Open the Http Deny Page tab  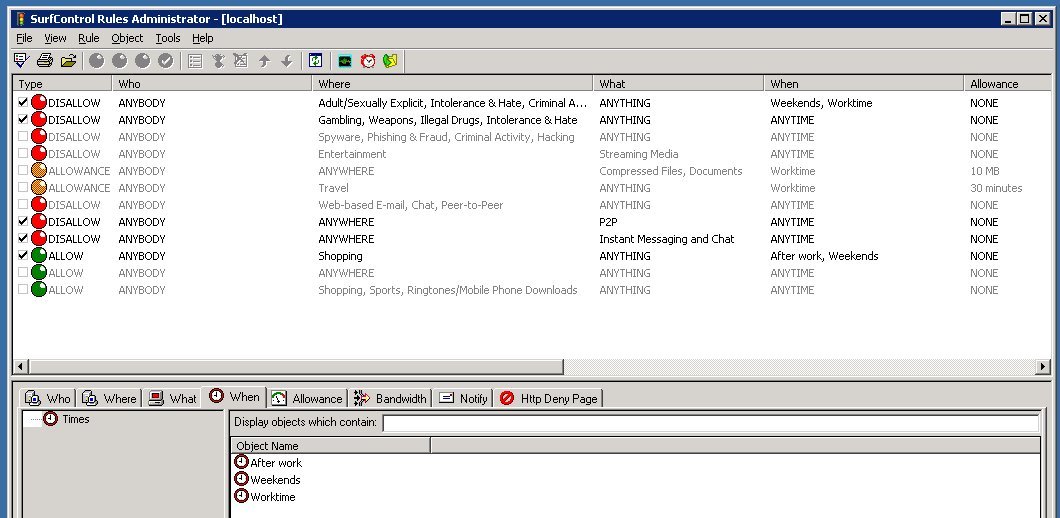click(x=548, y=398)
